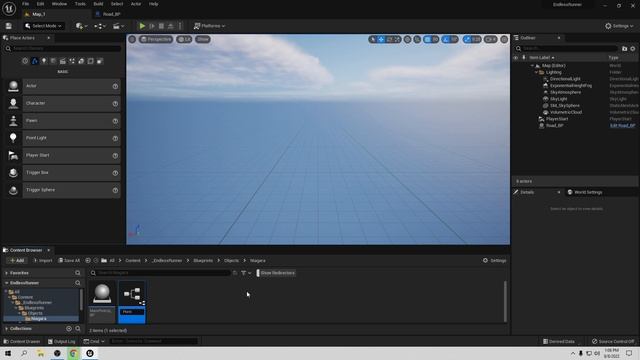Open the Window menu

(59, 4)
